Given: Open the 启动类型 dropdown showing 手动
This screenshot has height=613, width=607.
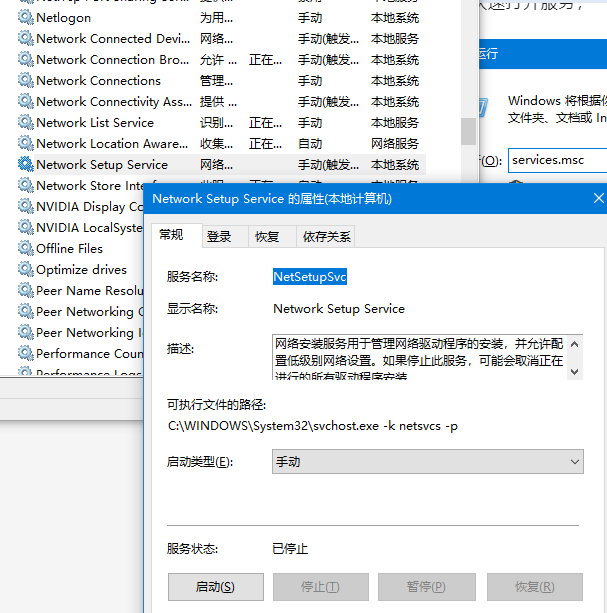Looking at the screenshot, I should pyautogui.click(x=428, y=462).
